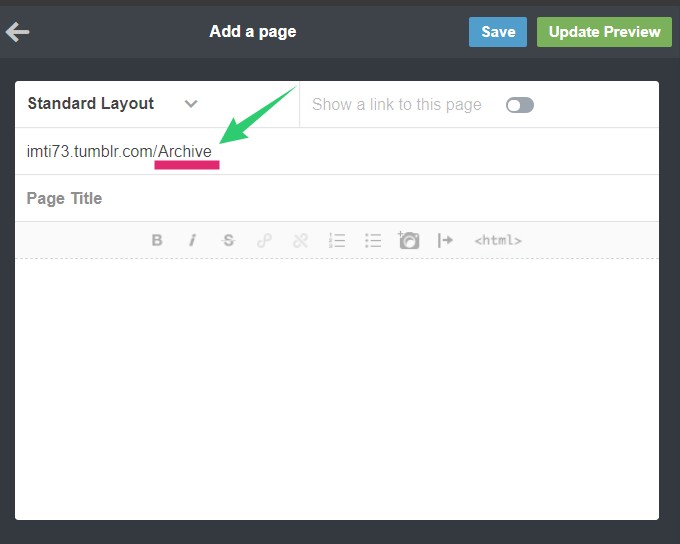Click the 'Show a link to this page' label

point(397,105)
